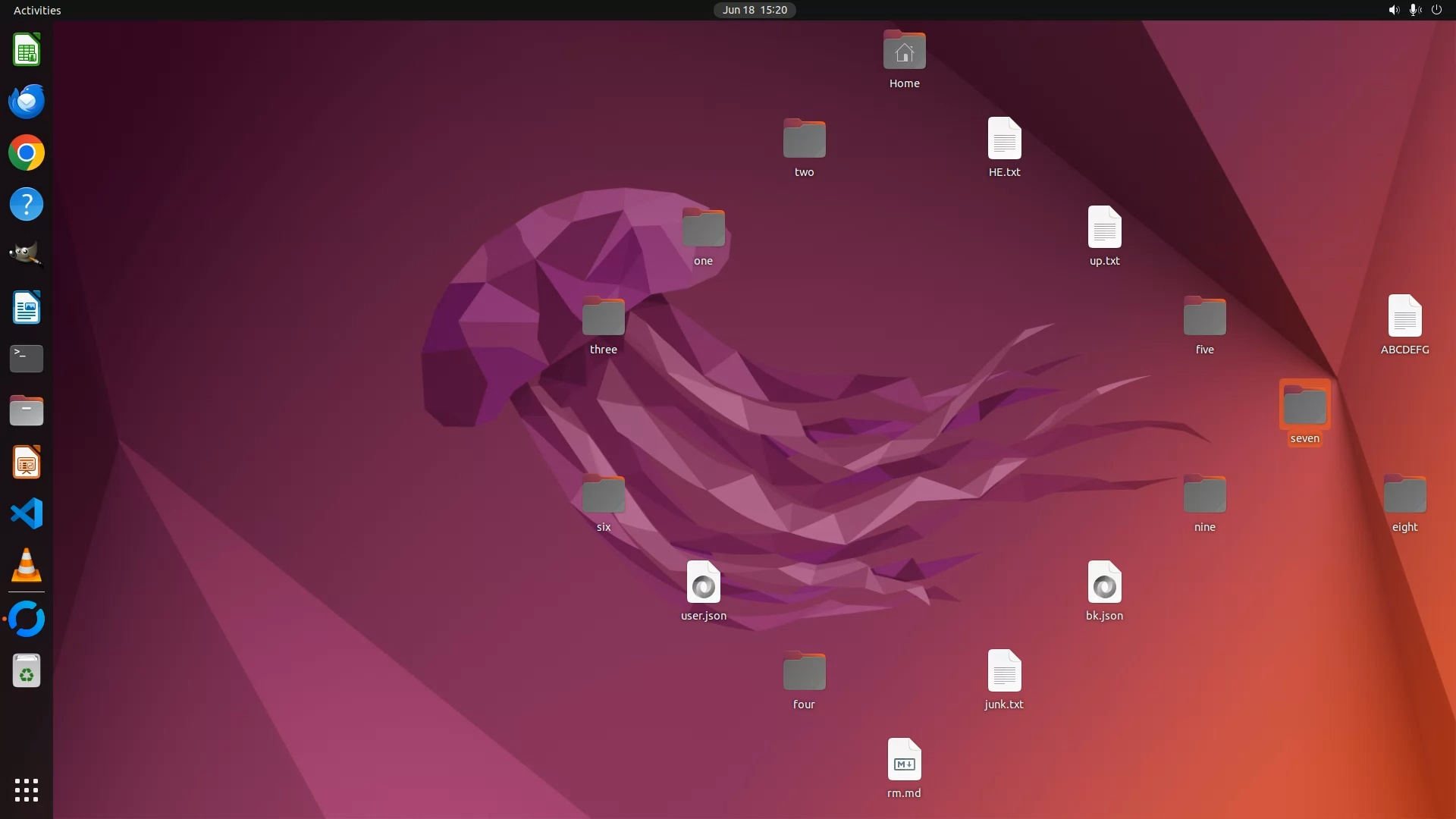This screenshot has width=1456, height=819.
Task: Show all applications grid
Action: [x=27, y=790]
